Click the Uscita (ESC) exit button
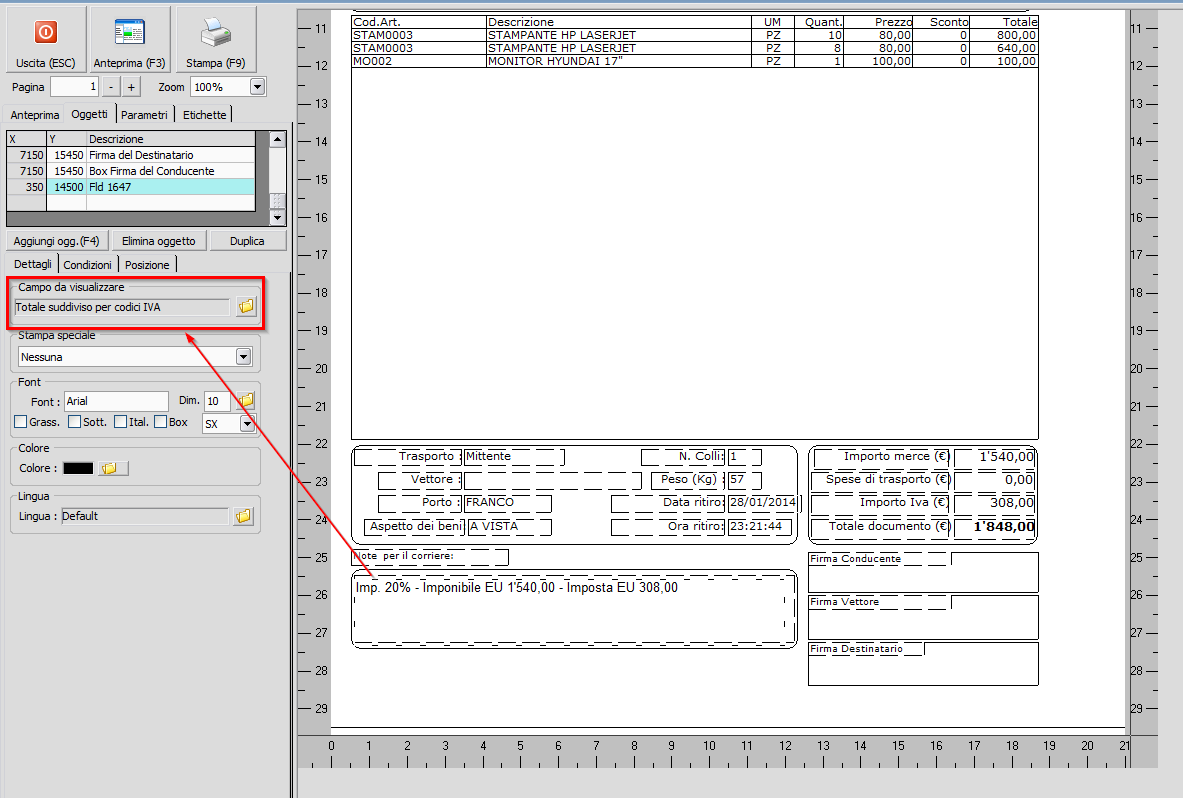Image resolution: width=1183 pixels, height=798 pixels. 45,39
